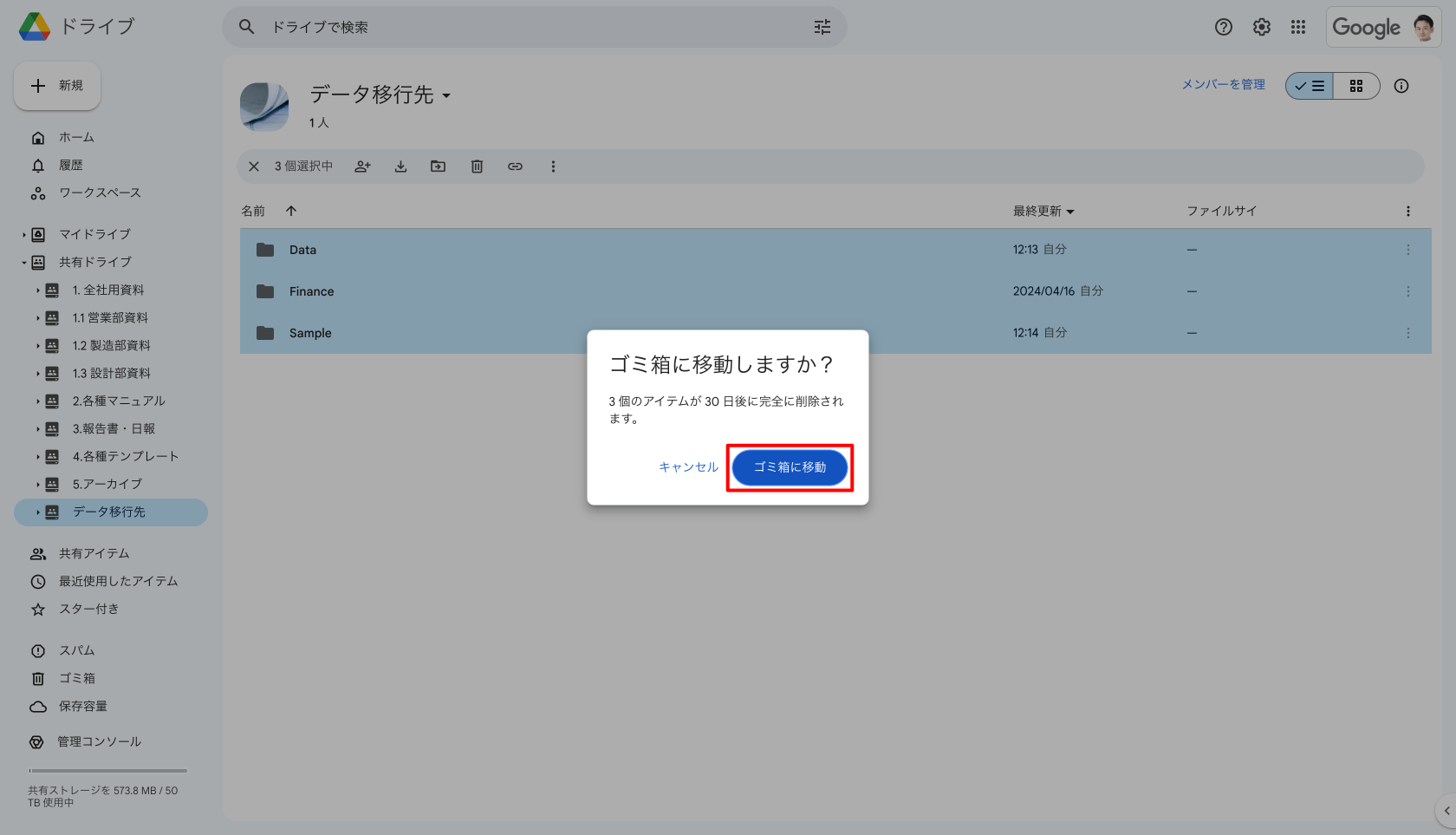Screen dimensions: 1456x835
Task: Click キャンセル in the dialog
Action: [688, 467]
